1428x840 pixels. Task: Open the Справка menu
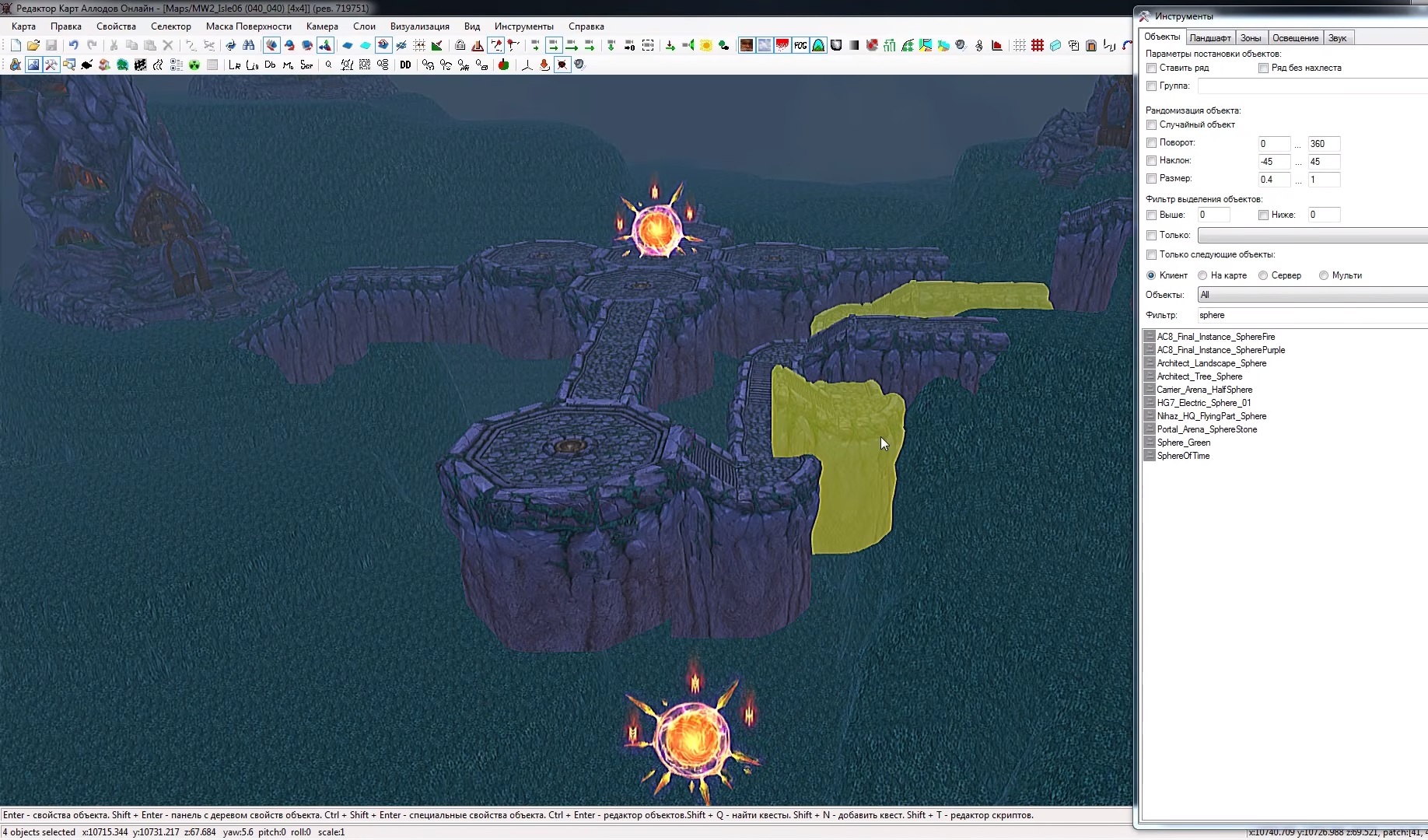pyautogui.click(x=586, y=26)
